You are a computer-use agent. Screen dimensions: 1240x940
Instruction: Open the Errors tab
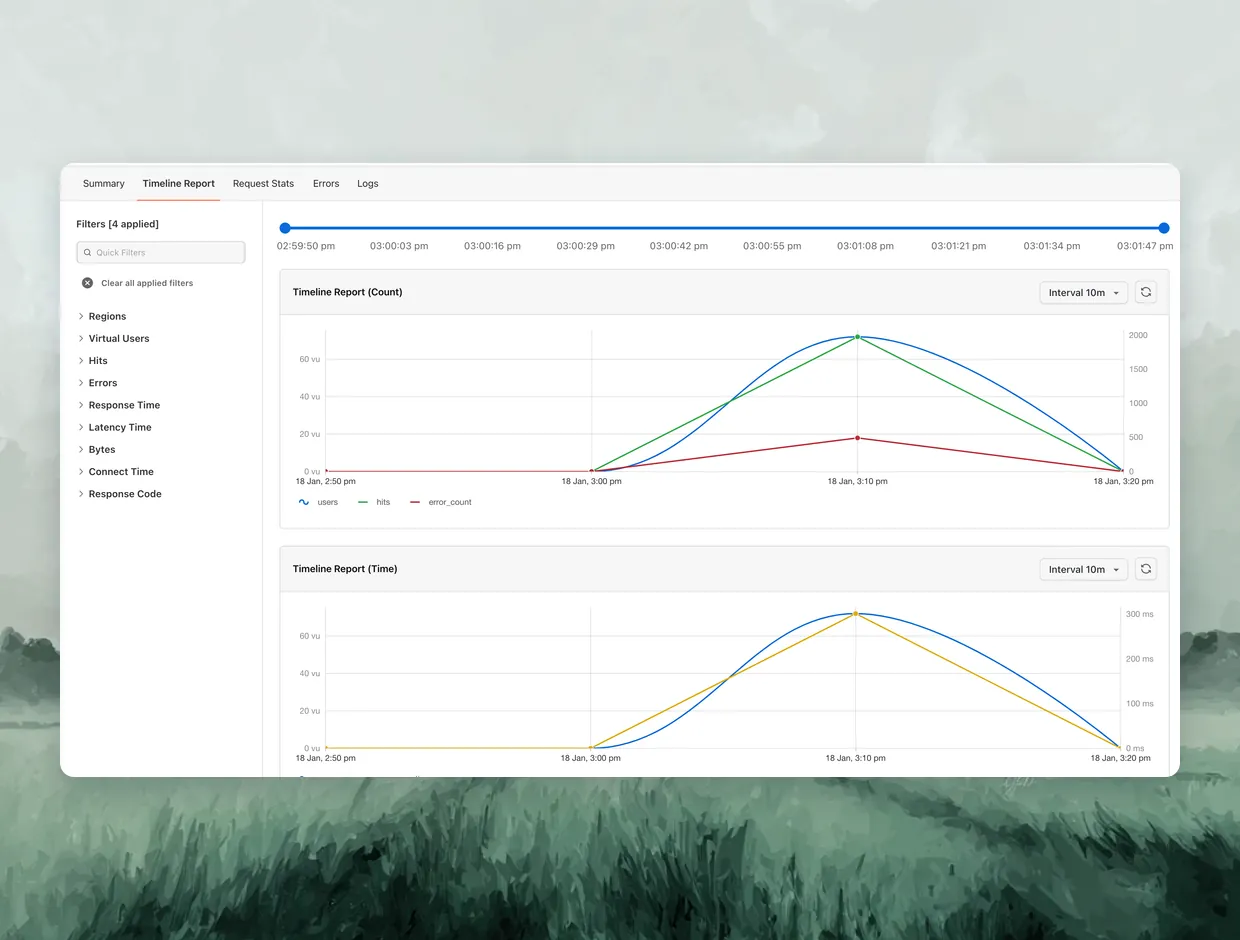[x=326, y=184]
